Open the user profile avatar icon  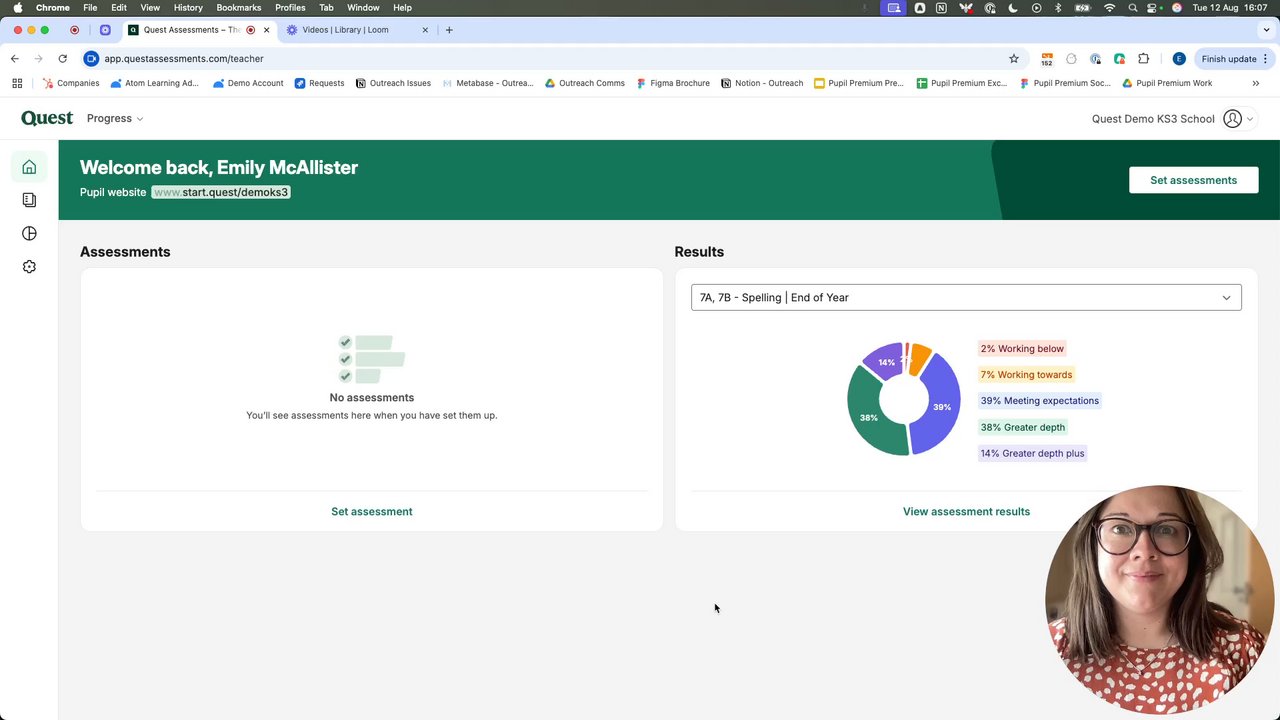1232,119
